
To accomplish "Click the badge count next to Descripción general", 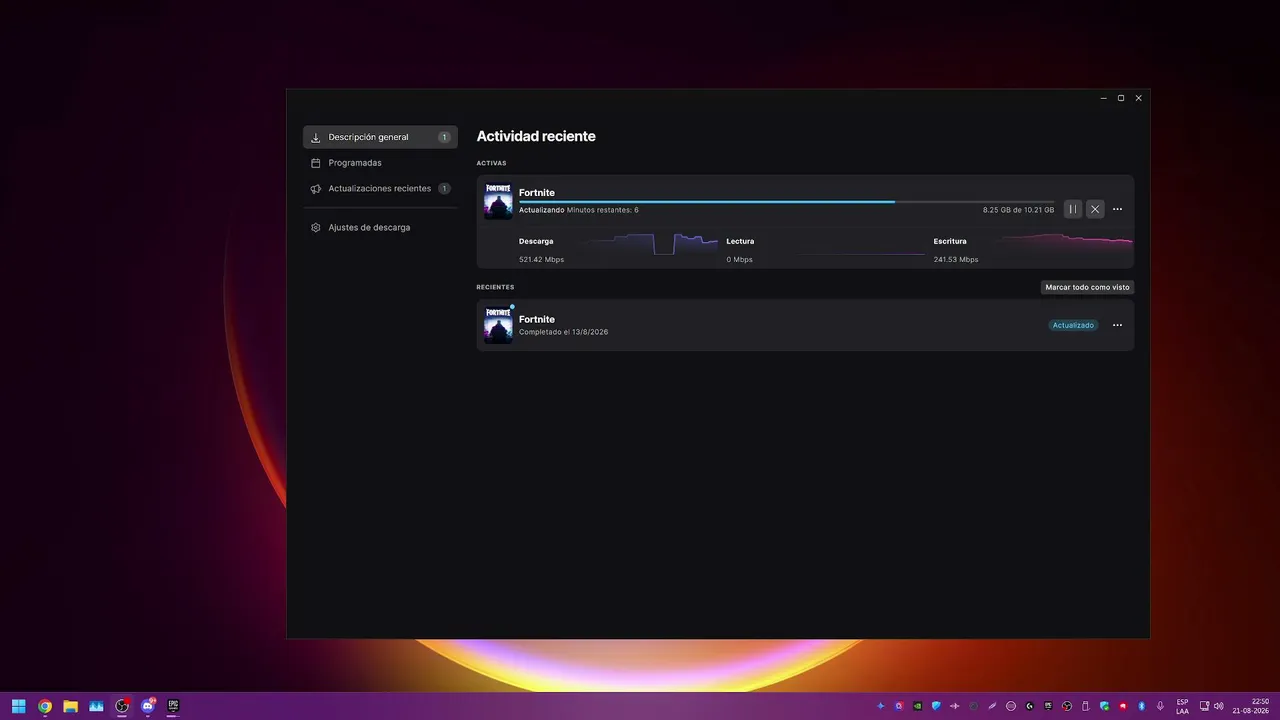I will click(444, 137).
